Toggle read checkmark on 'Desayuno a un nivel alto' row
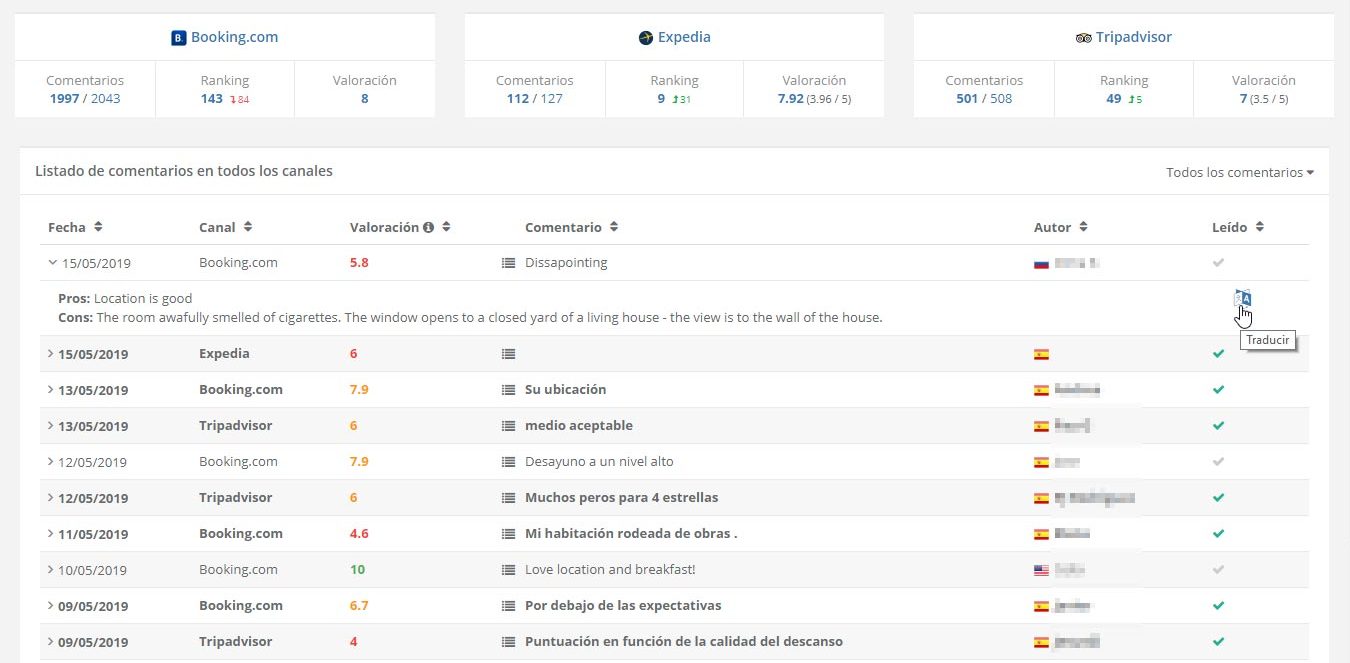The width and height of the screenshot is (1350, 663). (1218, 462)
